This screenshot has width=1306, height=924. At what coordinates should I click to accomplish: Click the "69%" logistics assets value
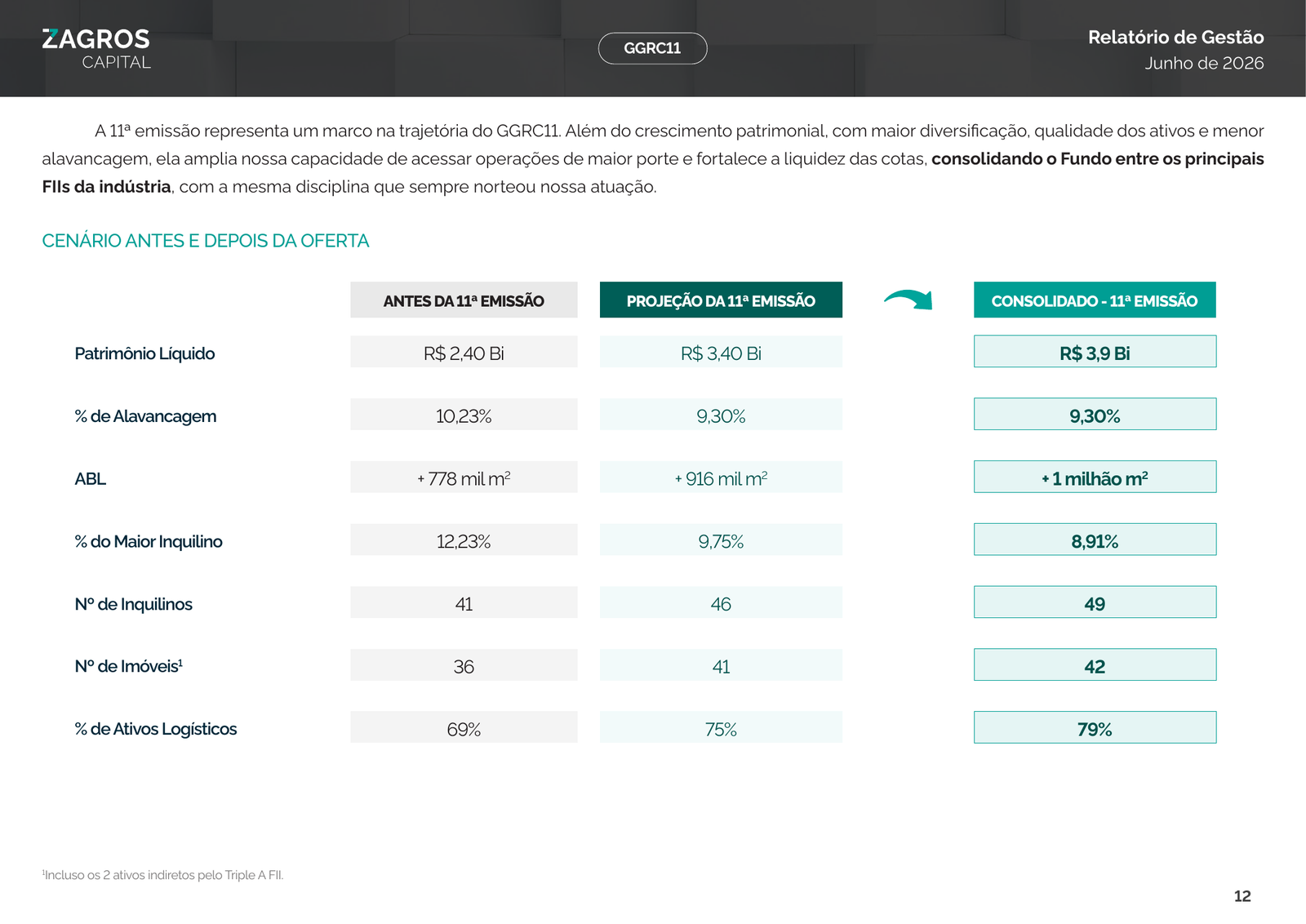(464, 729)
